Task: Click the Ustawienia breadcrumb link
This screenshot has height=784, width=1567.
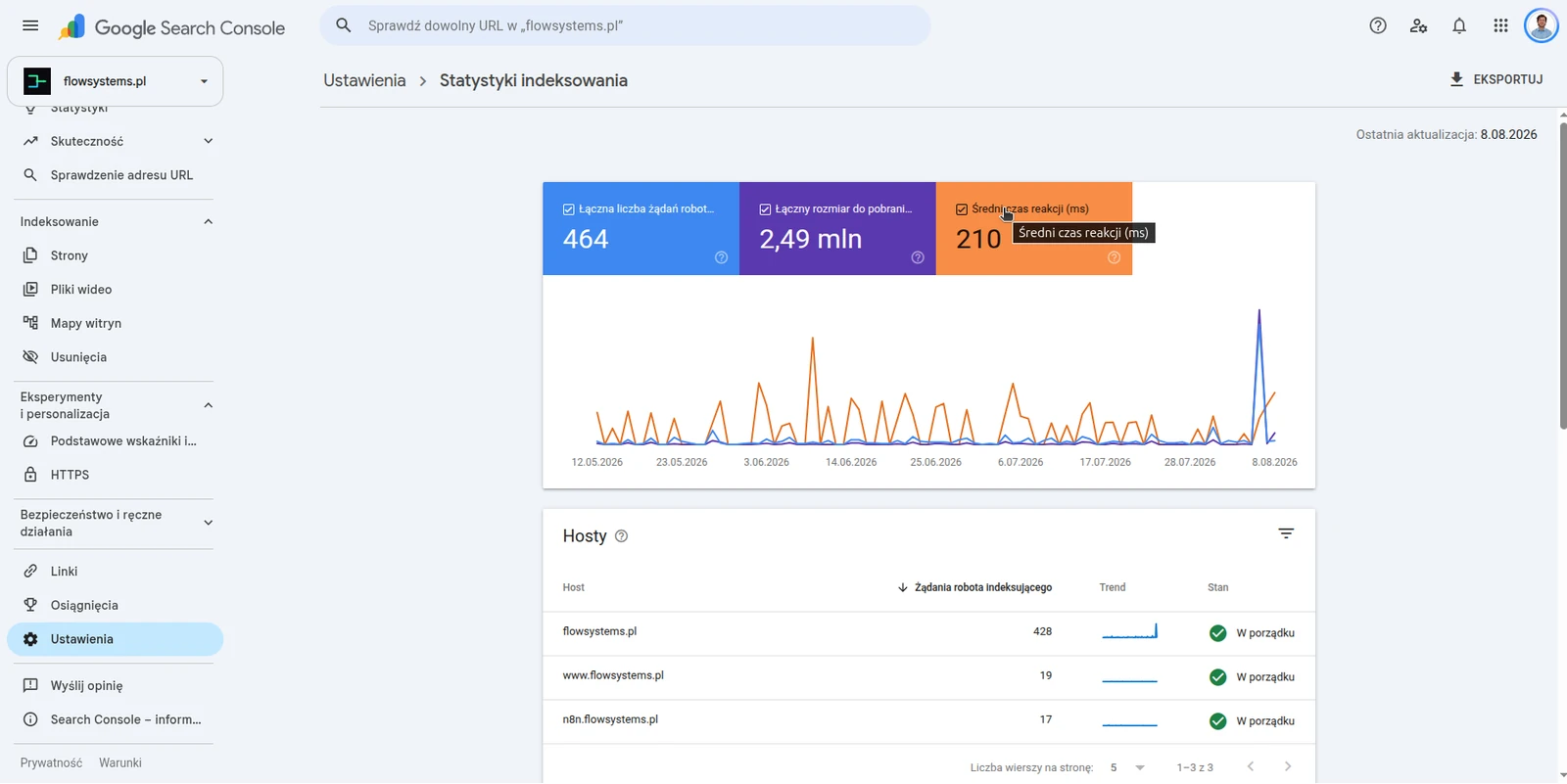Action: (364, 80)
